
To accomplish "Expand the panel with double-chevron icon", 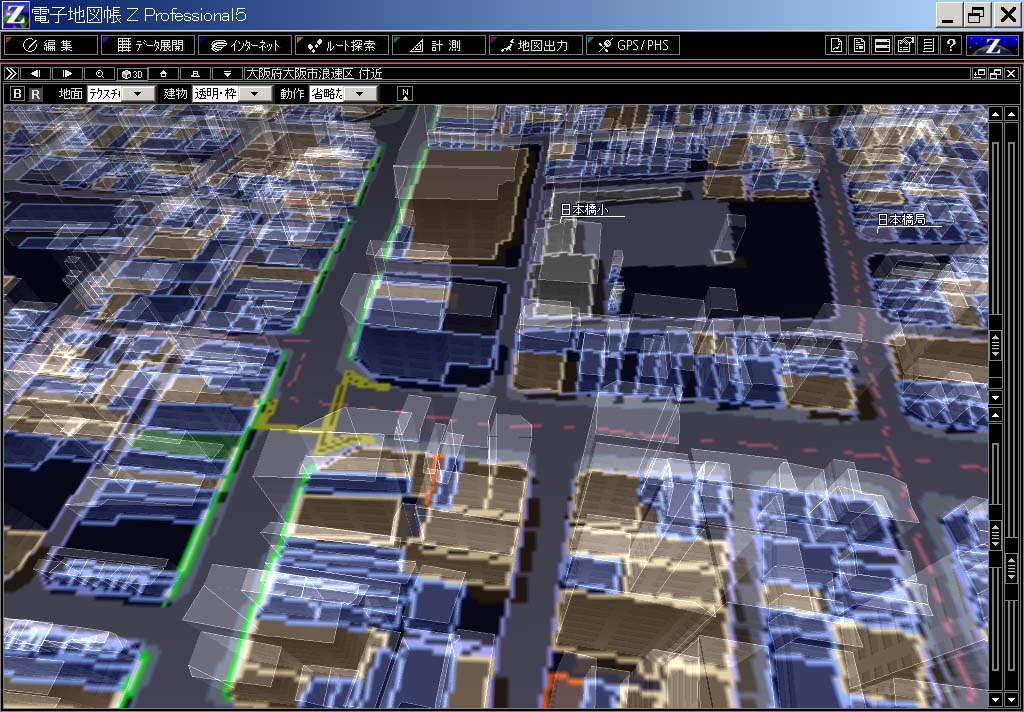I will 10,74.
